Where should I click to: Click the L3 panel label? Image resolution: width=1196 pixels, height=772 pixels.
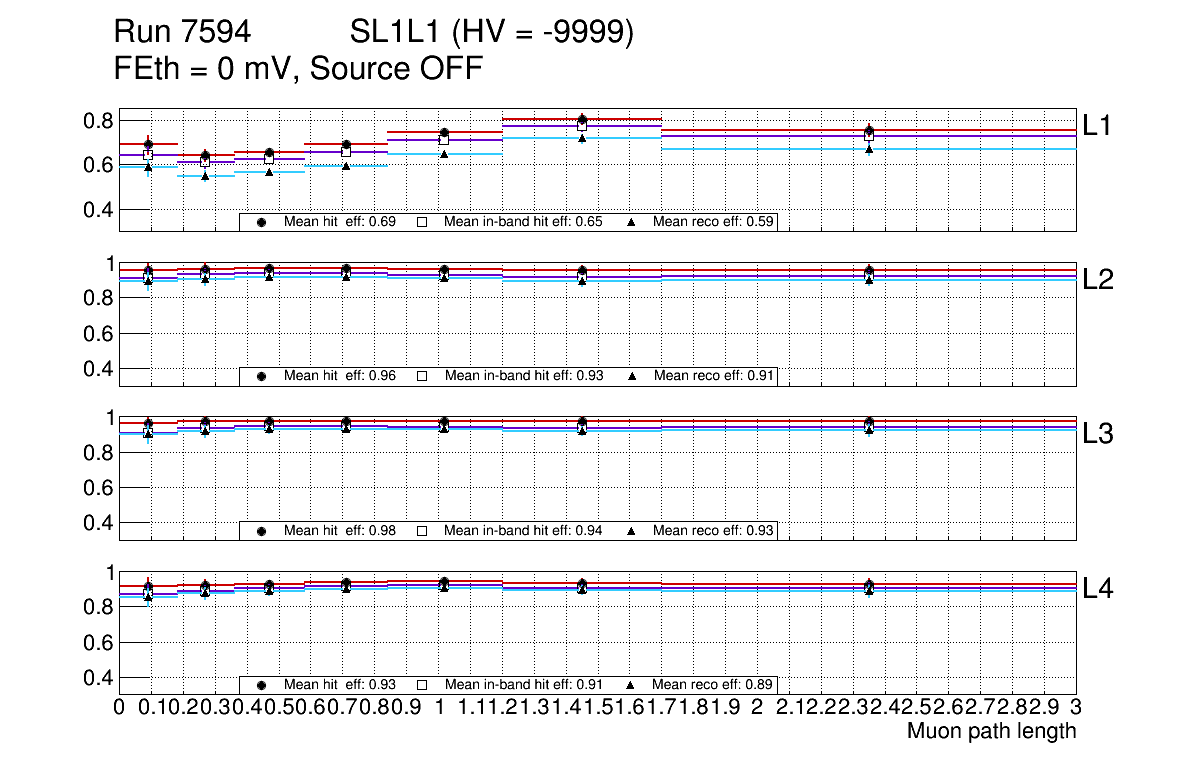point(1098,434)
